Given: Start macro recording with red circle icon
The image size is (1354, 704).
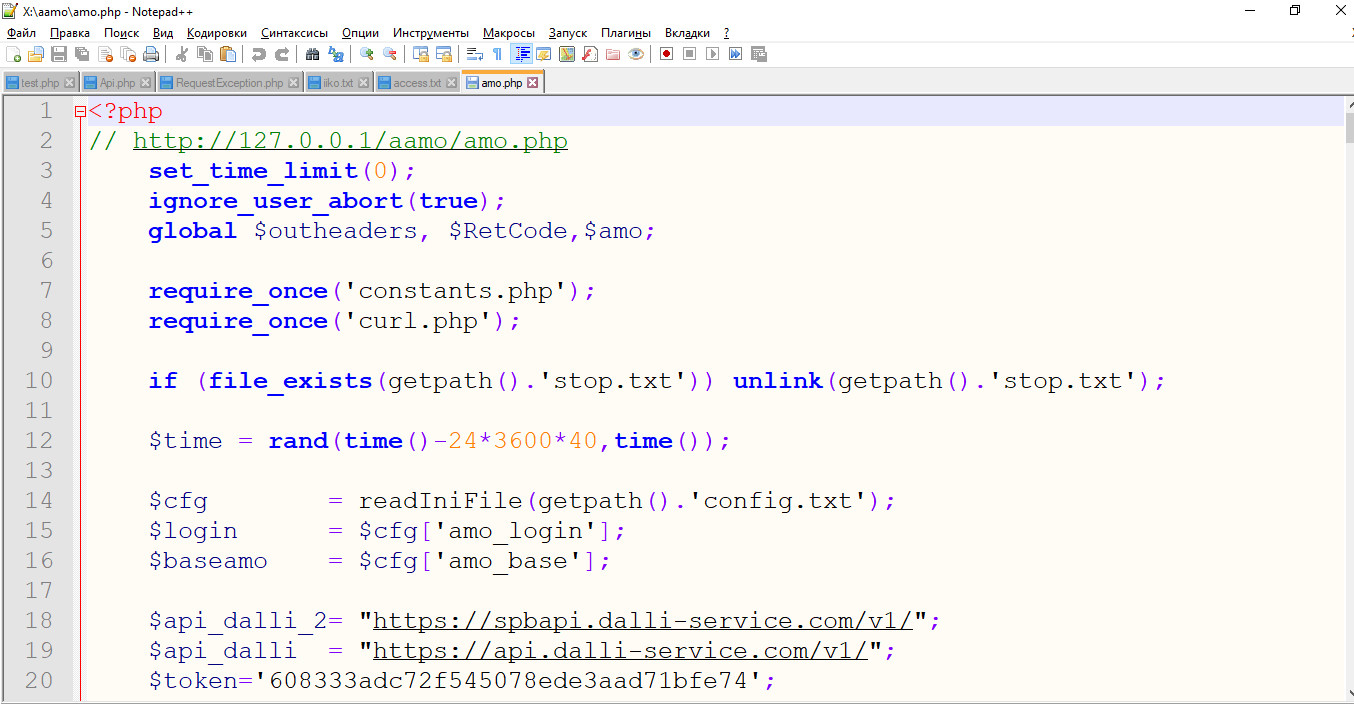Looking at the screenshot, I should [666, 54].
